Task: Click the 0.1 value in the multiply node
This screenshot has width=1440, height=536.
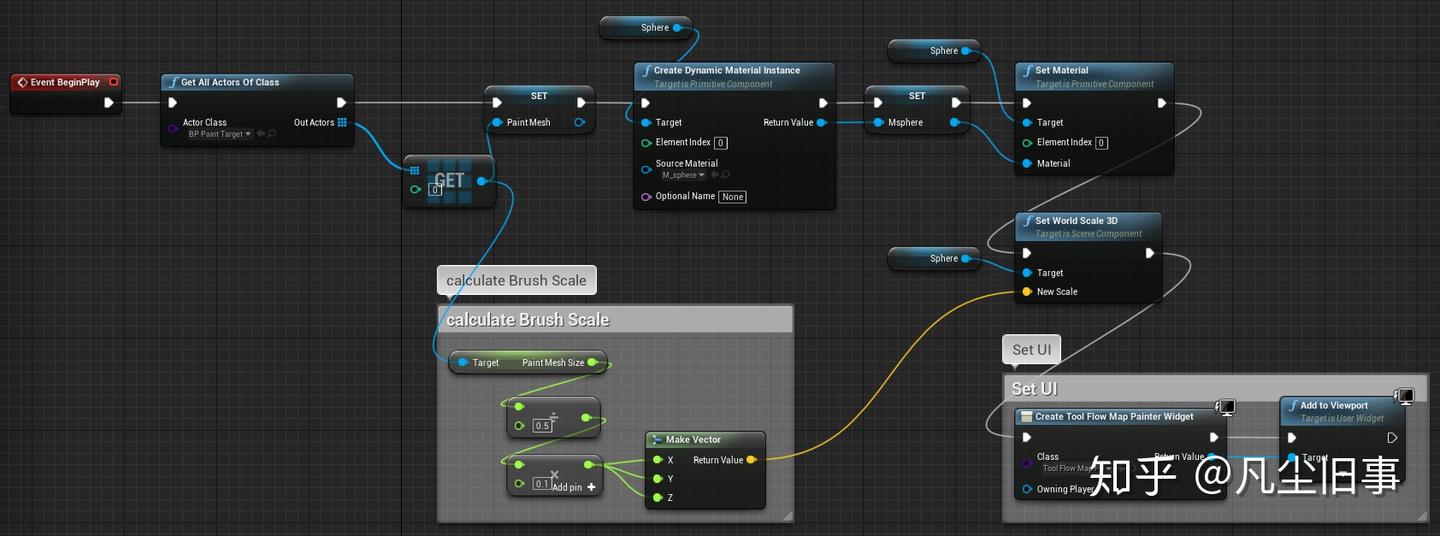Action: tap(541, 484)
